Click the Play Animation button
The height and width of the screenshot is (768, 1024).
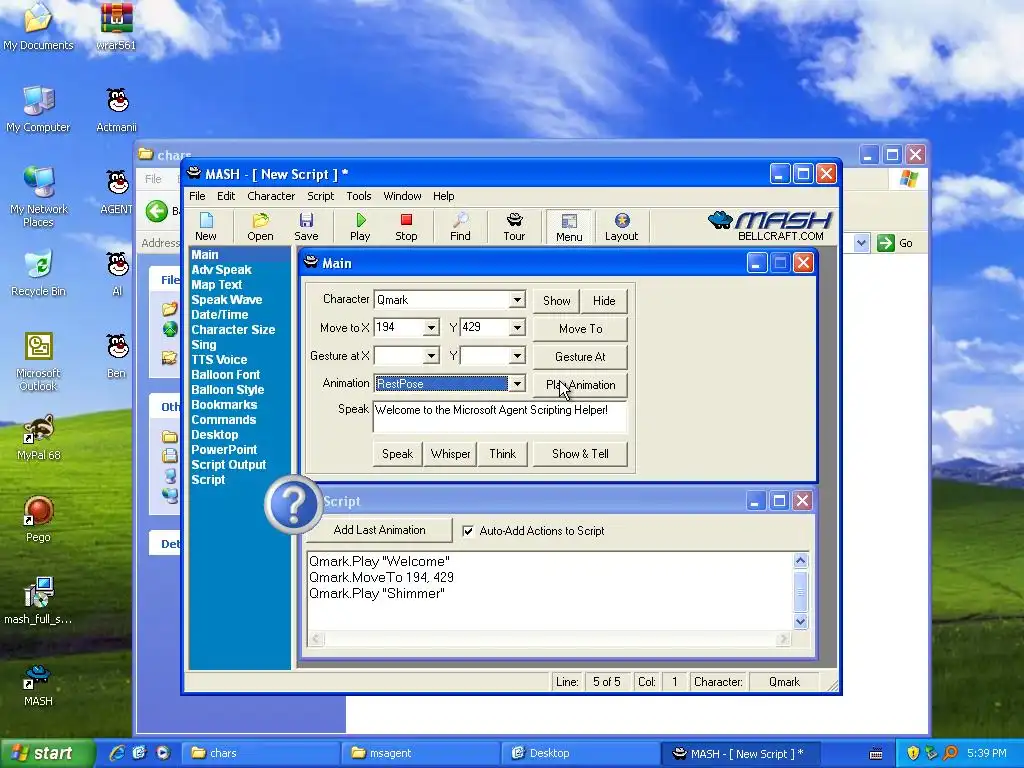pyautogui.click(x=581, y=385)
